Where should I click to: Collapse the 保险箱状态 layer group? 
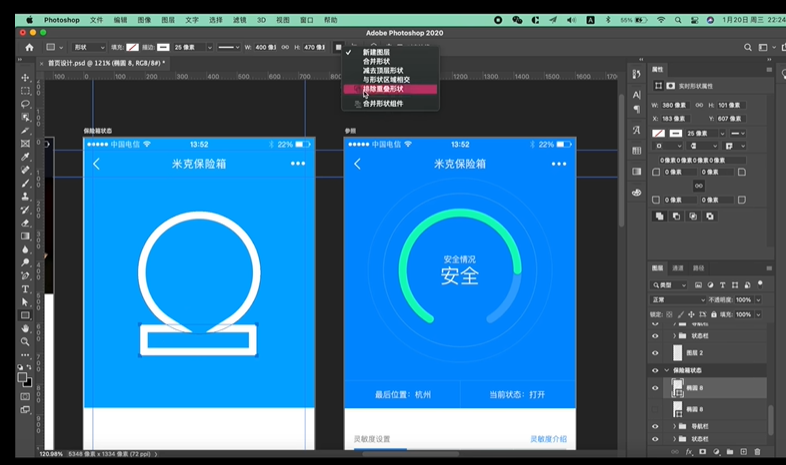click(667, 370)
